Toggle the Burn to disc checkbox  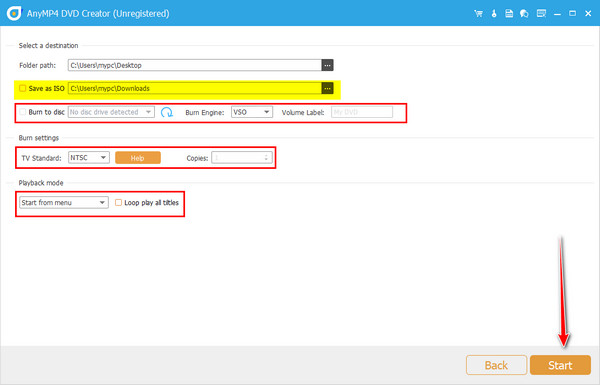point(23,112)
